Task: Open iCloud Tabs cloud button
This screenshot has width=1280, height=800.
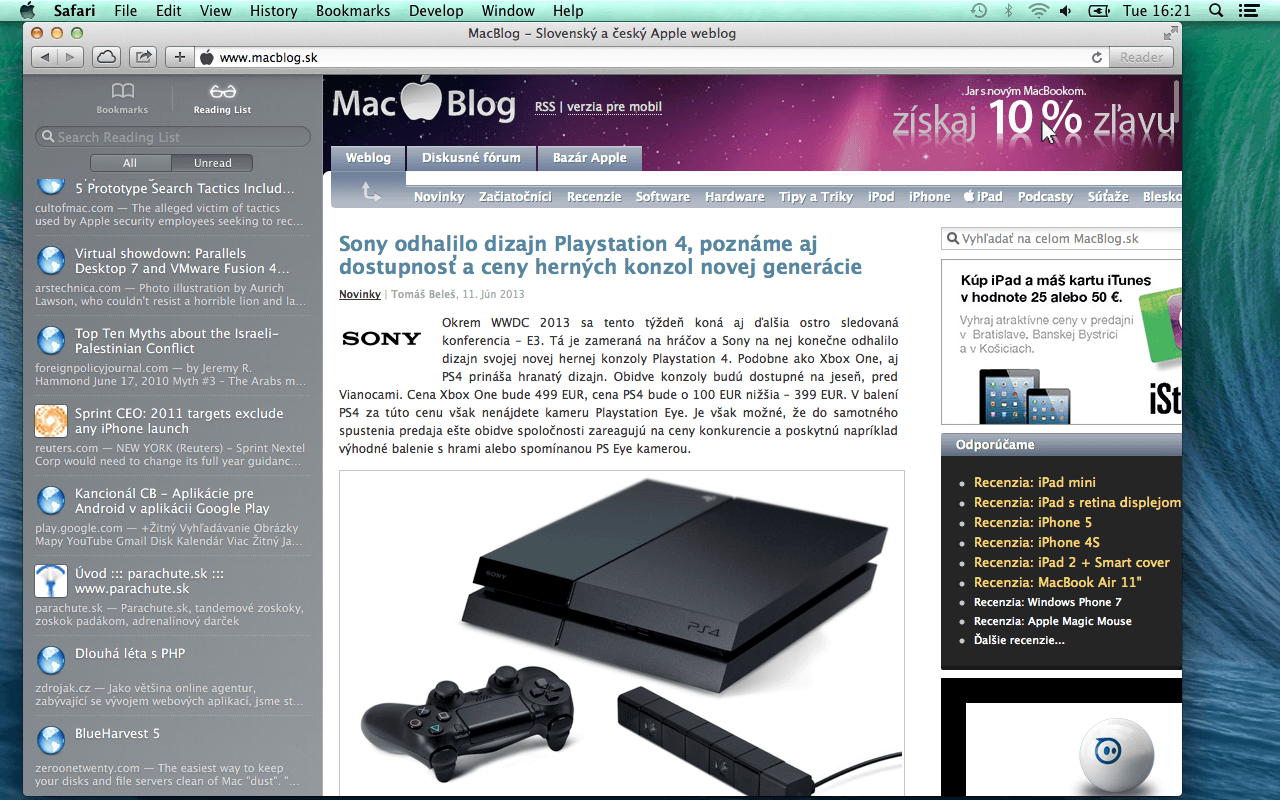Action: click(108, 57)
